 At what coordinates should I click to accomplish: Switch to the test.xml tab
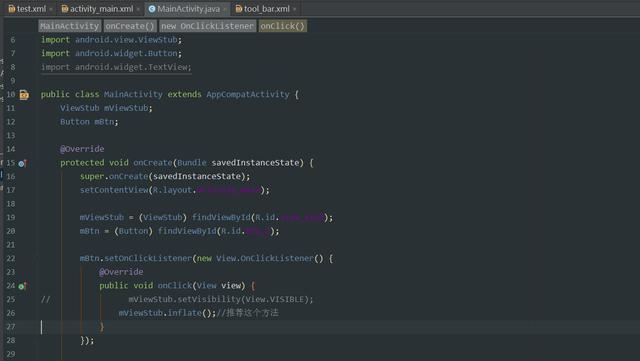[31, 9]
